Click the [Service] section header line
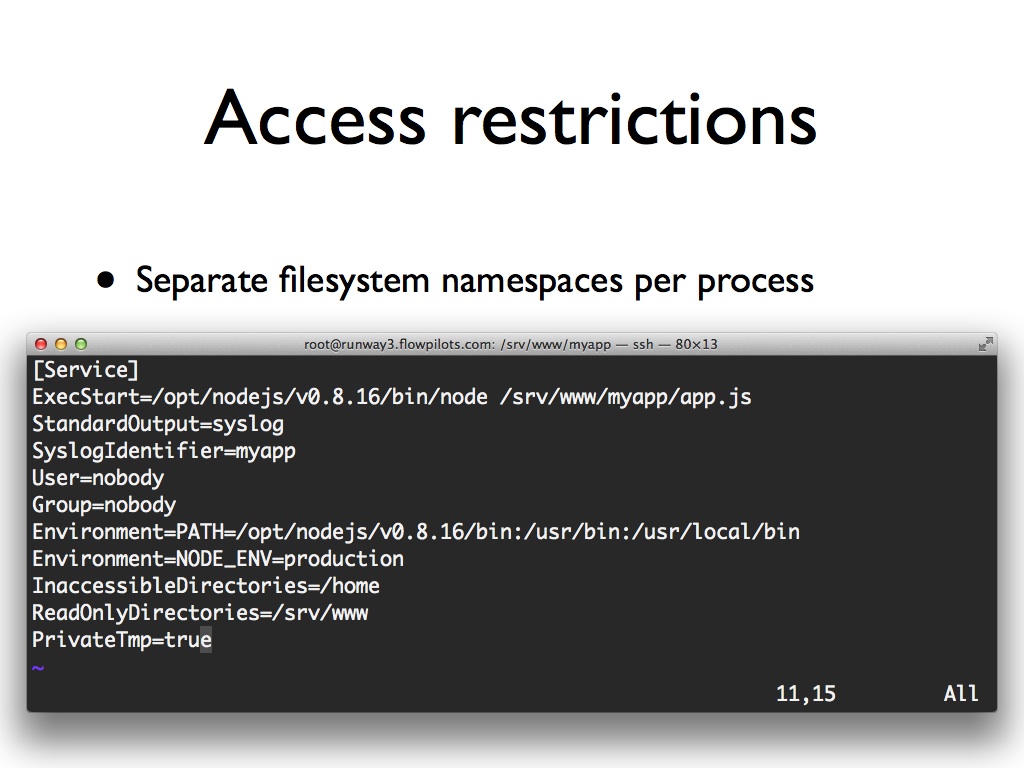The height and width of the screenshot is (768, 1024). coord(86,370)
